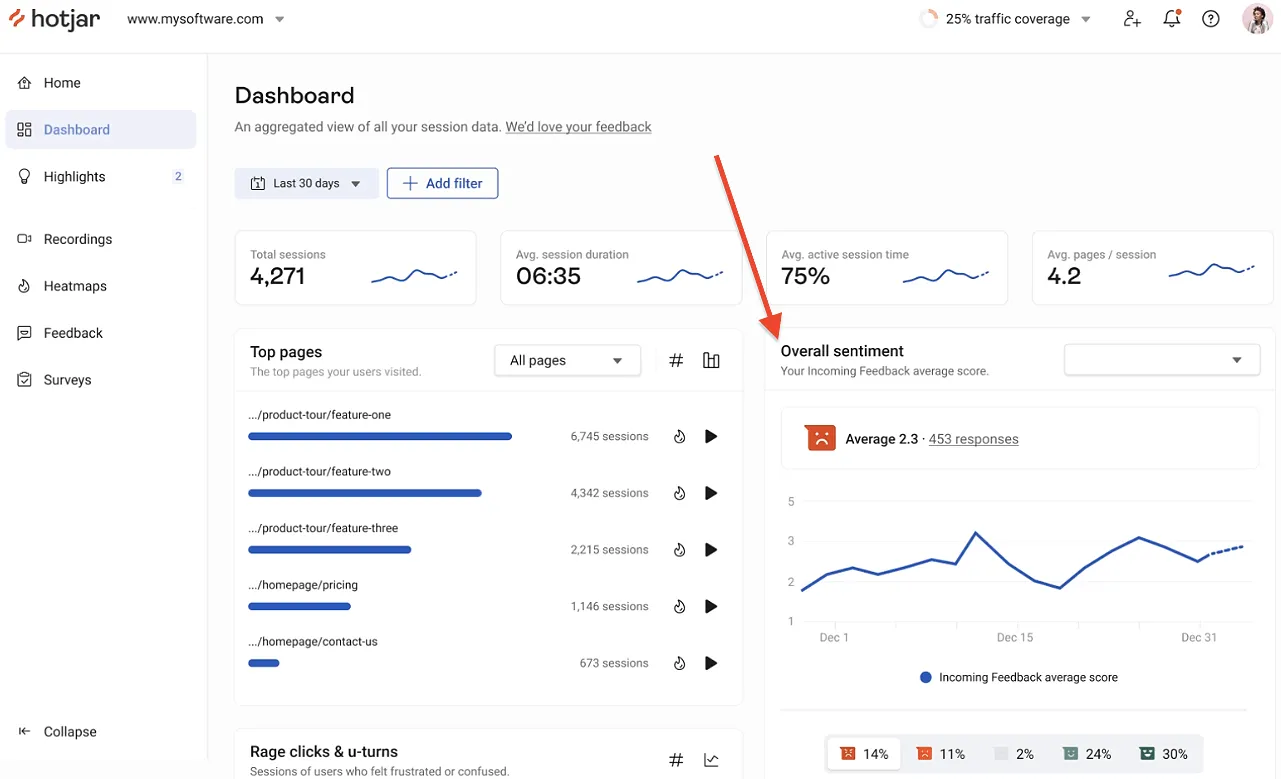Open the help question mark icon

click(x=1211, y=19)
